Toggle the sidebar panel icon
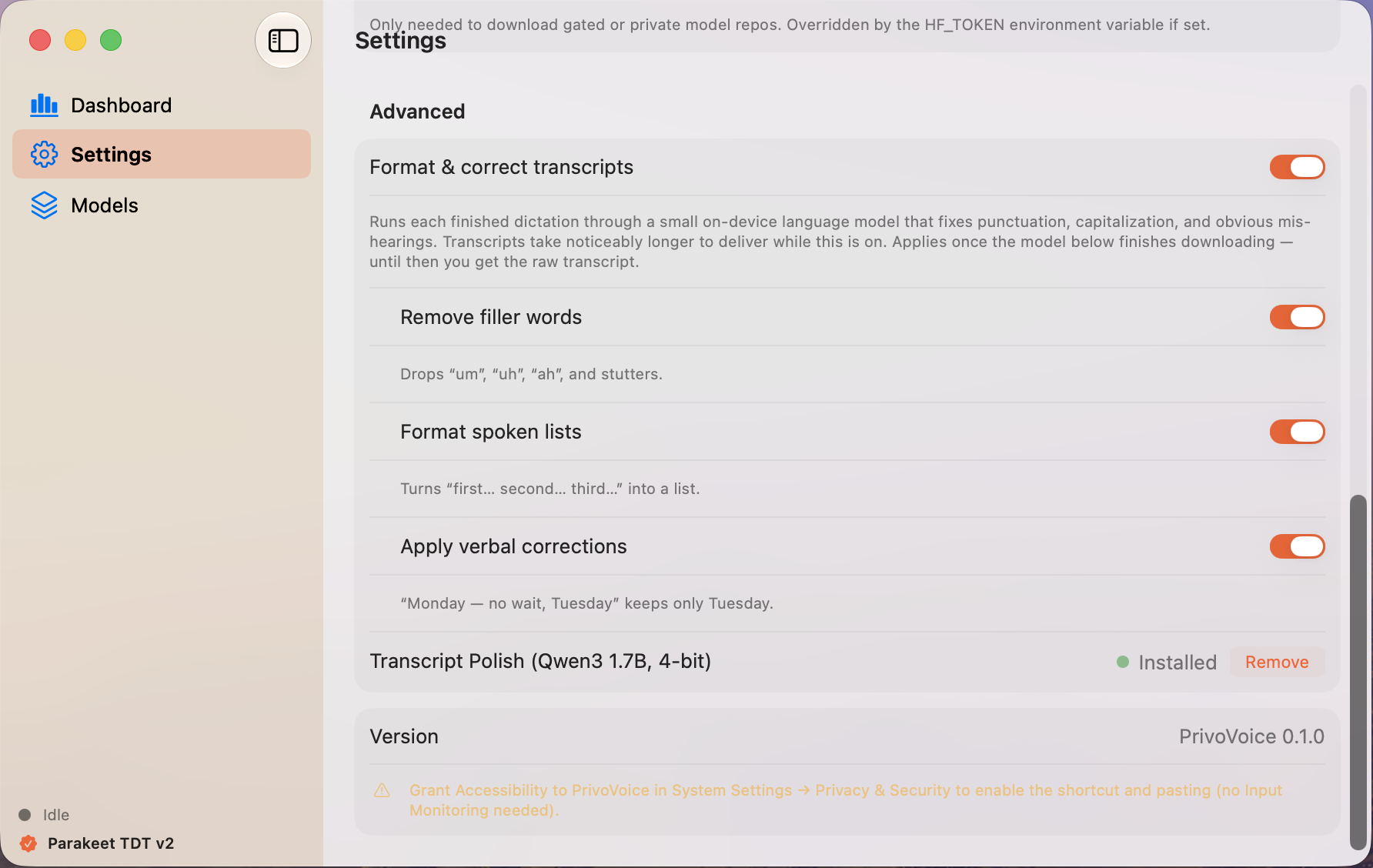Viewport: 1373px width, 868px height. (283, 40)
